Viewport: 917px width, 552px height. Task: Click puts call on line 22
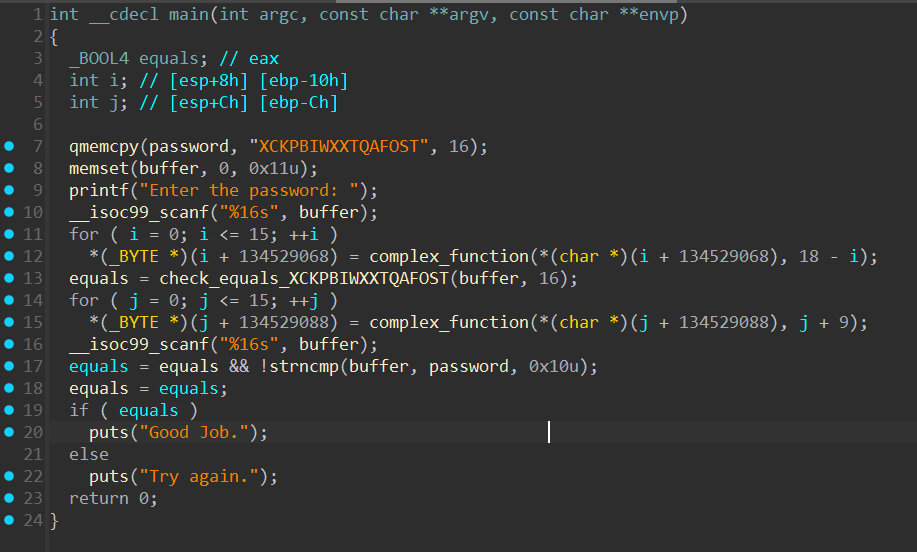pos(109,476)
